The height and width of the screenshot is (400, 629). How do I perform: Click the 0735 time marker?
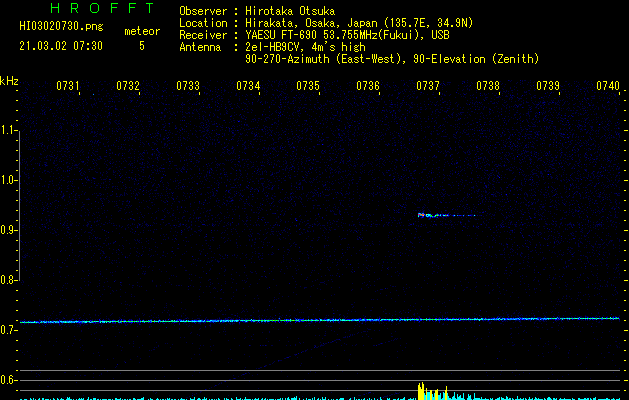tap(308, 86)
